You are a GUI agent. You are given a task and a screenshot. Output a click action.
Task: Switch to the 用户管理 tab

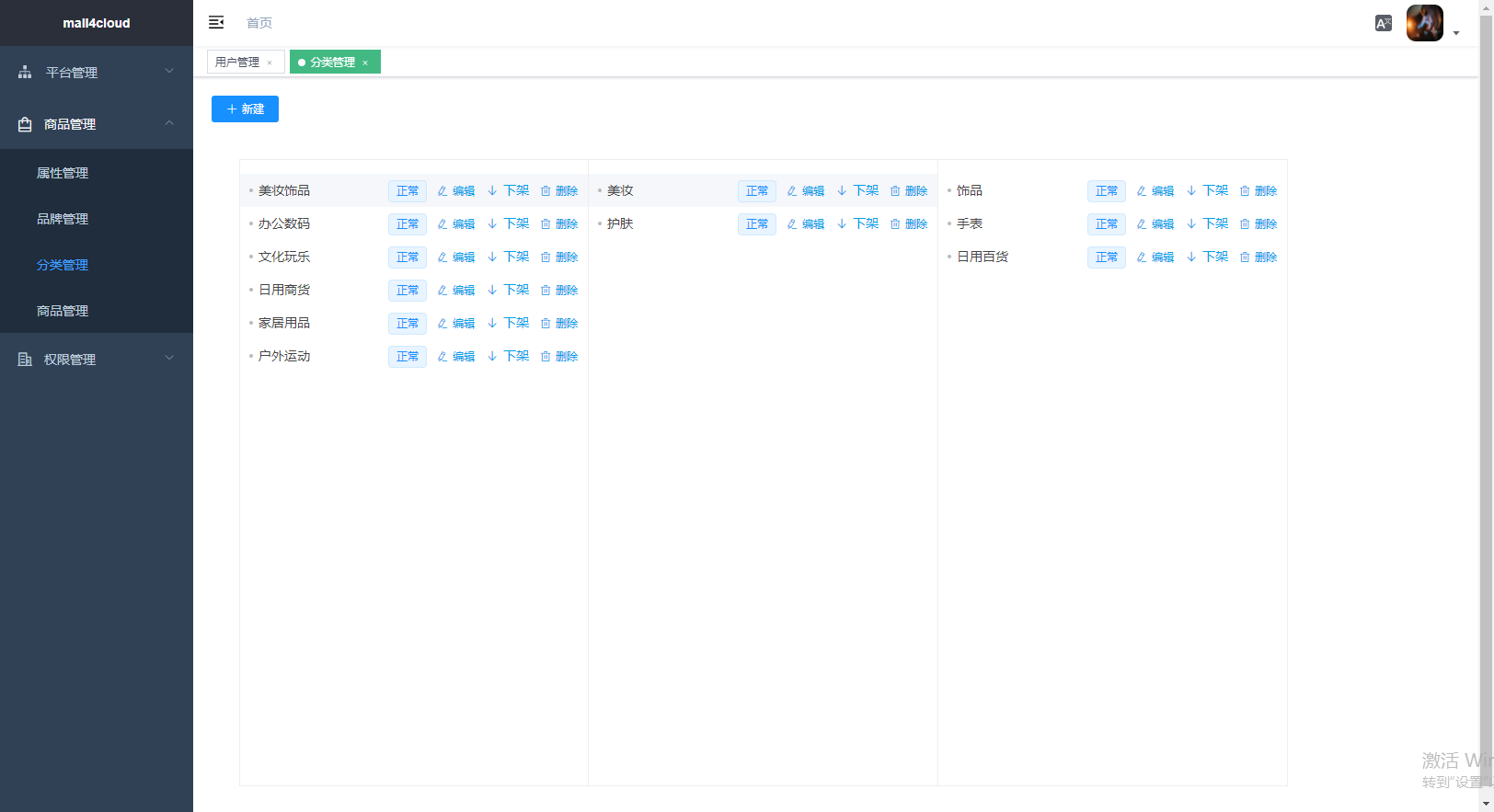coord(237,62)
